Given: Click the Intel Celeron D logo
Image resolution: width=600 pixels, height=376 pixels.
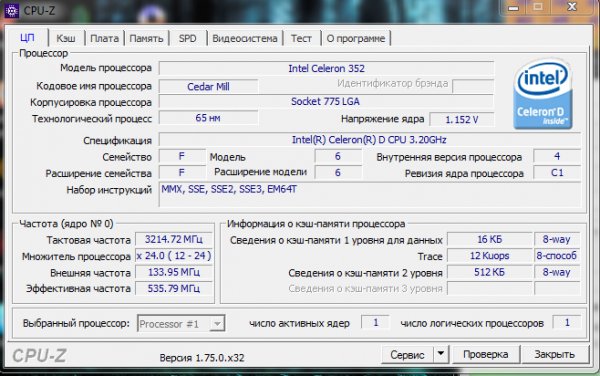Looking at the screenshot, I should click(543, 94).
